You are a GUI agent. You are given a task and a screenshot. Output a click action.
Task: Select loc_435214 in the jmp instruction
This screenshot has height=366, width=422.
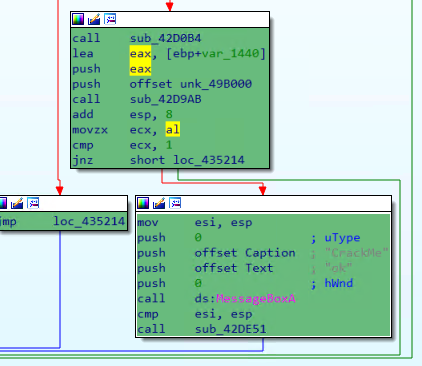click(89, 221)
